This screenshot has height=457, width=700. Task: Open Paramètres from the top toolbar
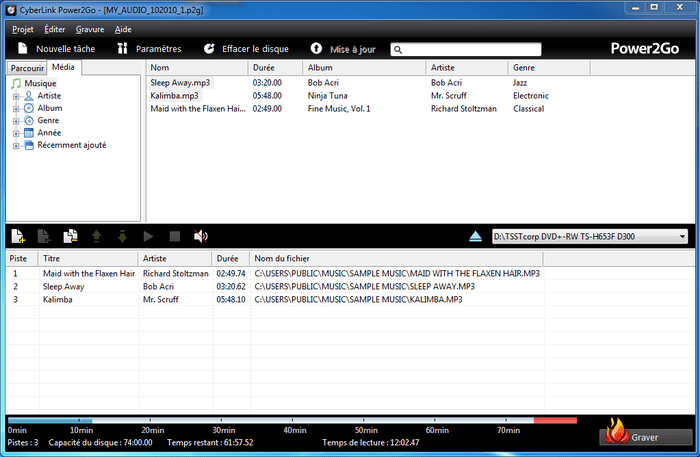click(x=149, y=48)
